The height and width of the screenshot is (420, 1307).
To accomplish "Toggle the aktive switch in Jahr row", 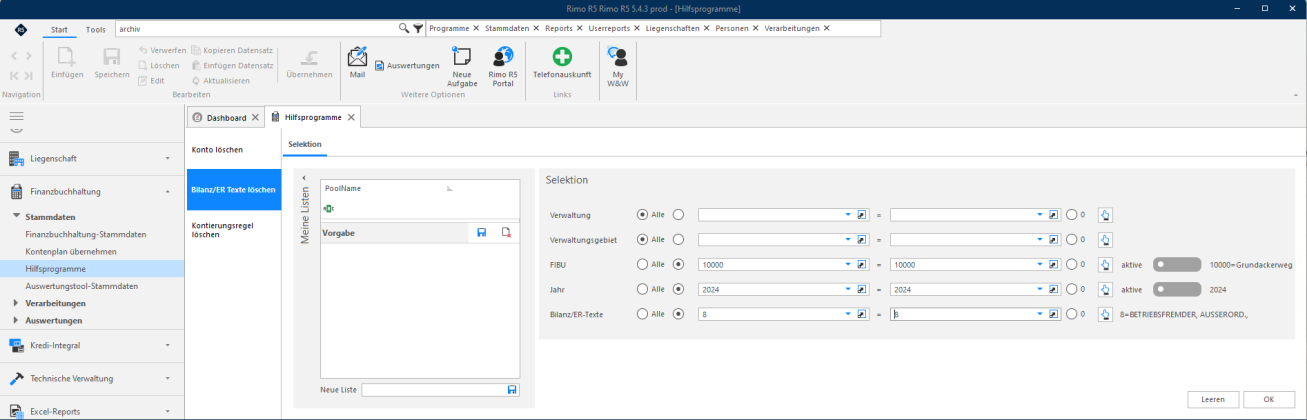I will click(x=1177, y=289).
